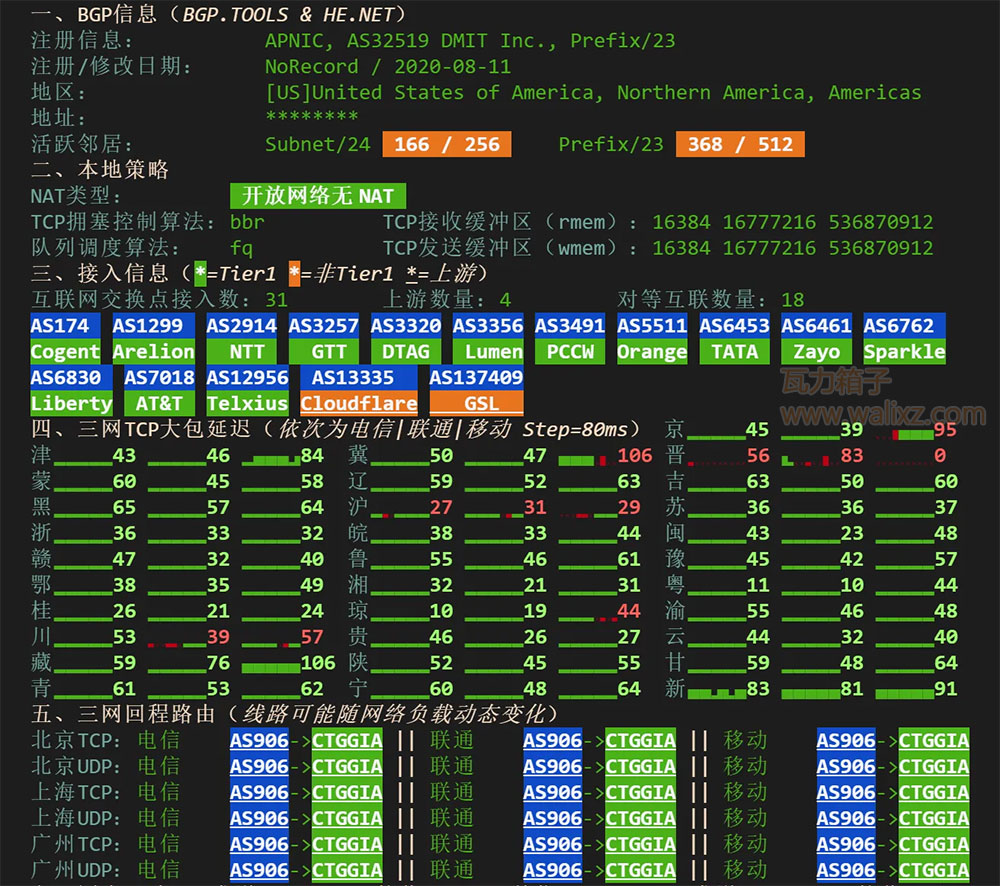
Task: Select the AS3491 badge
Action: [x=570, y=325]
